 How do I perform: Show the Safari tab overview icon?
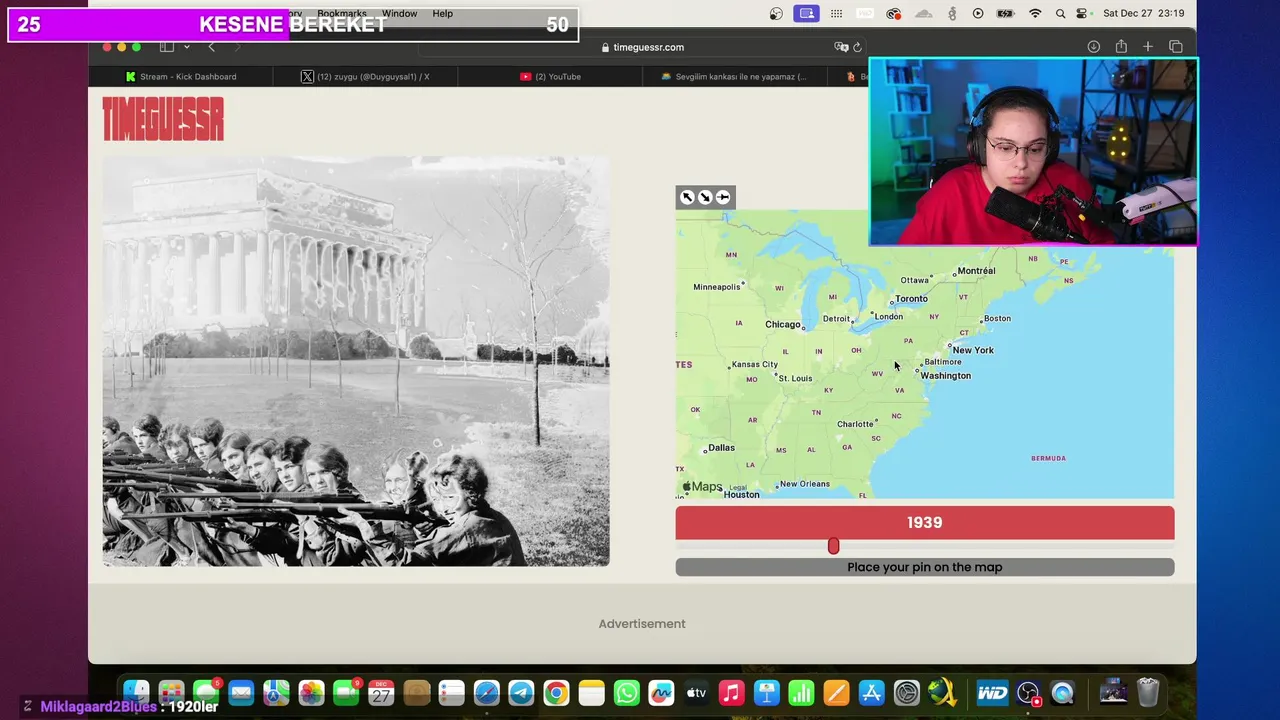click(x=1176, y=47)
